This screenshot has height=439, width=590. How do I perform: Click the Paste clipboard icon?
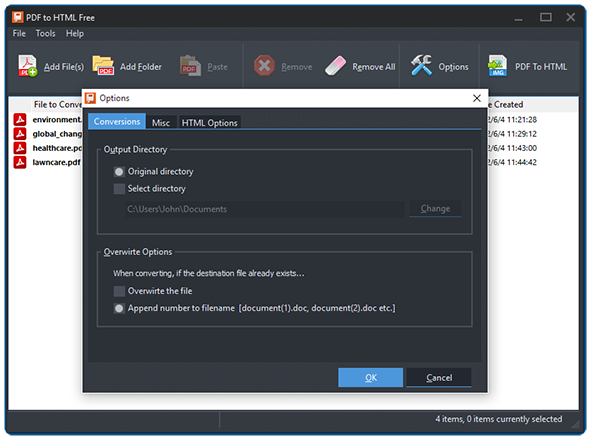click(x=190, y=66)
